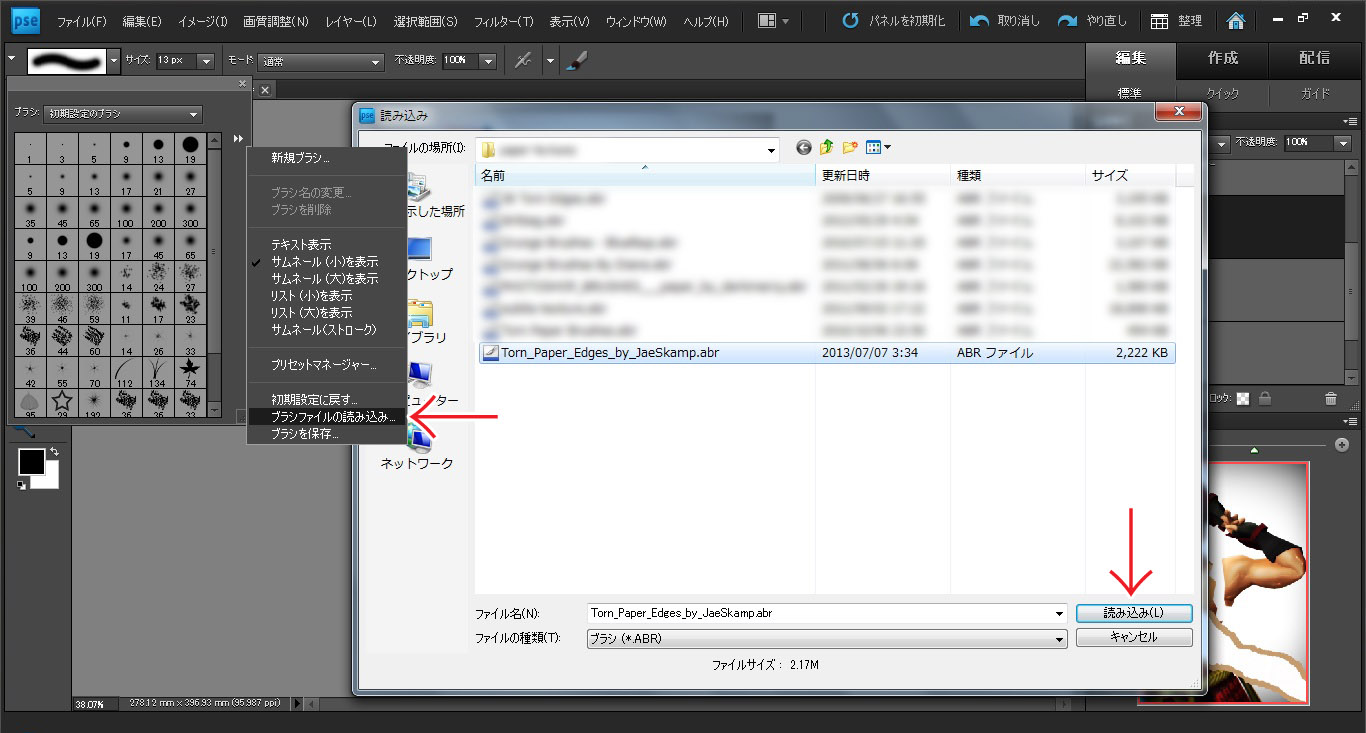This screenshot has width=1366, height=733.
Task: Open the options bar 不透明度 opacity dropdown
Action: [488, 61]
